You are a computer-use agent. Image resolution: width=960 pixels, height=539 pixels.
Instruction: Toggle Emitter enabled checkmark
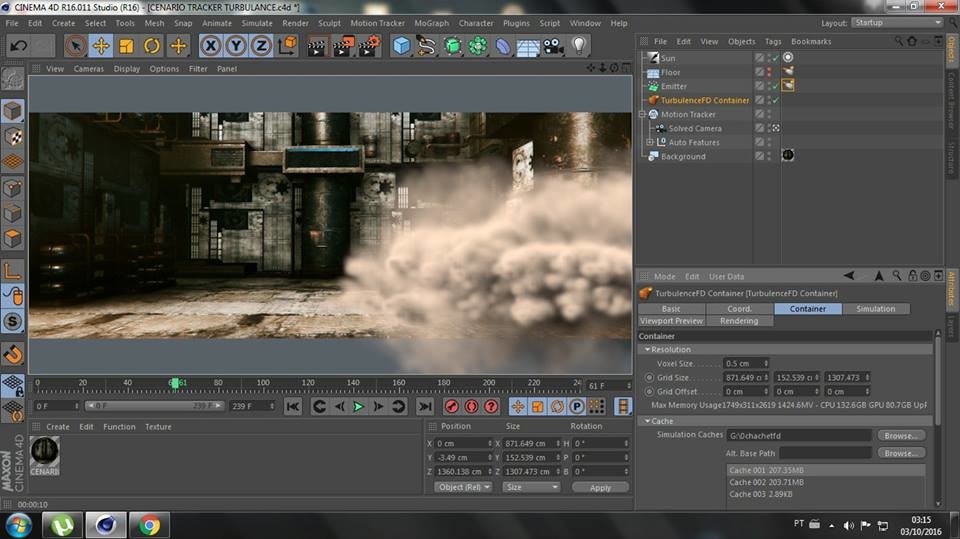(x=776, y=86)
